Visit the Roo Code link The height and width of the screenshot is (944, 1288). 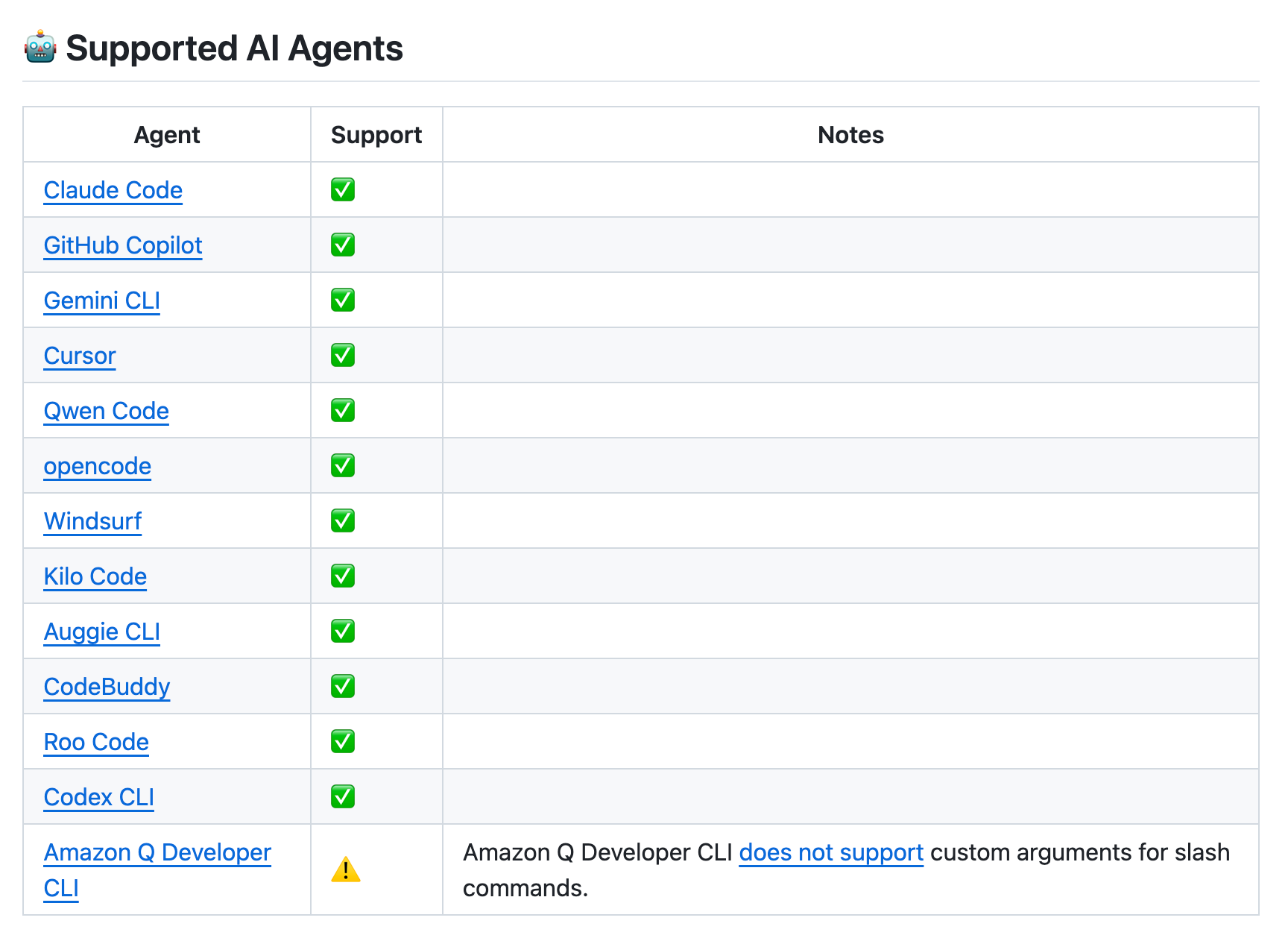pos(96,742)
